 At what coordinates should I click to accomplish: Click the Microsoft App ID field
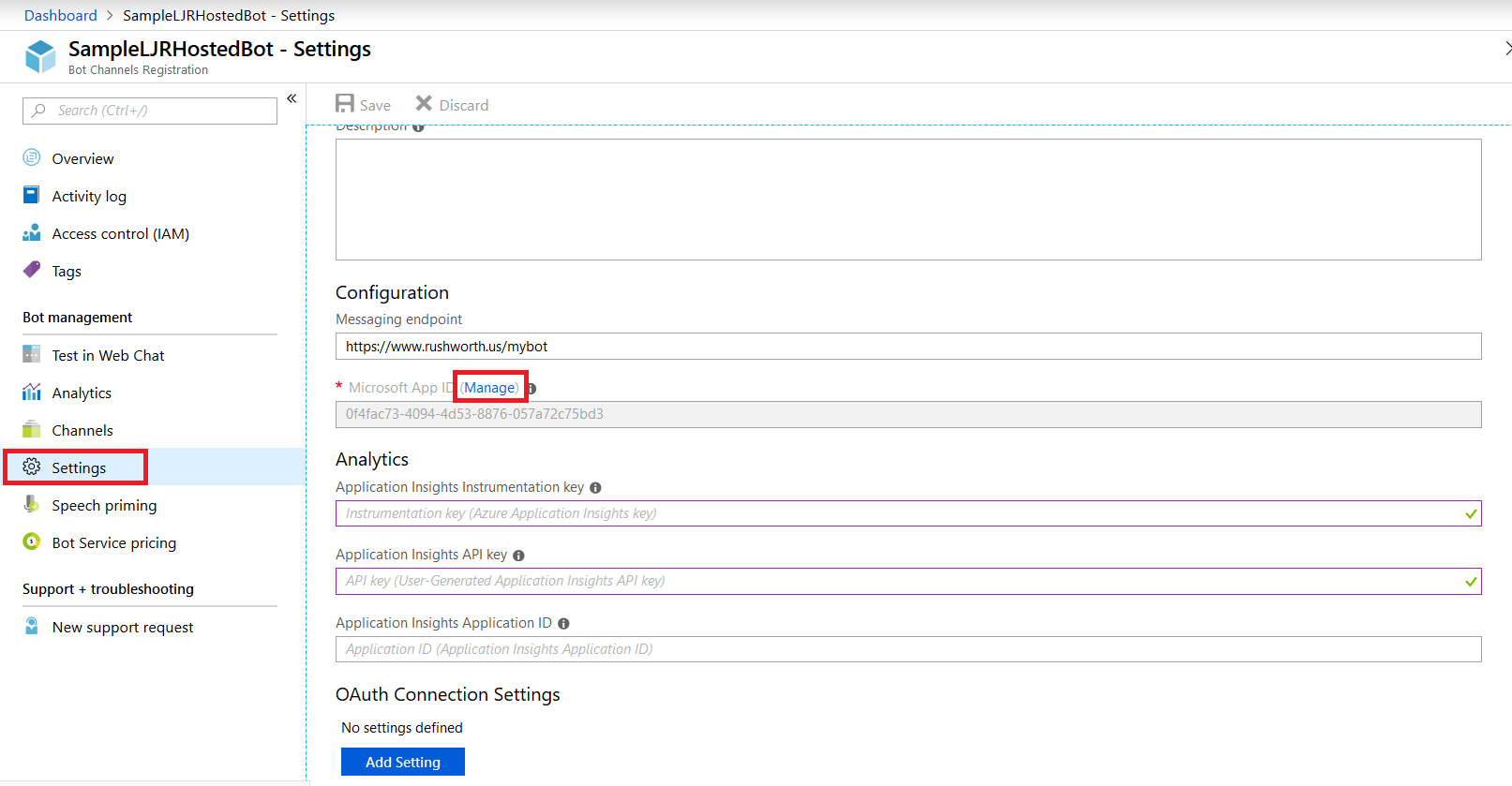coord(908,414)
